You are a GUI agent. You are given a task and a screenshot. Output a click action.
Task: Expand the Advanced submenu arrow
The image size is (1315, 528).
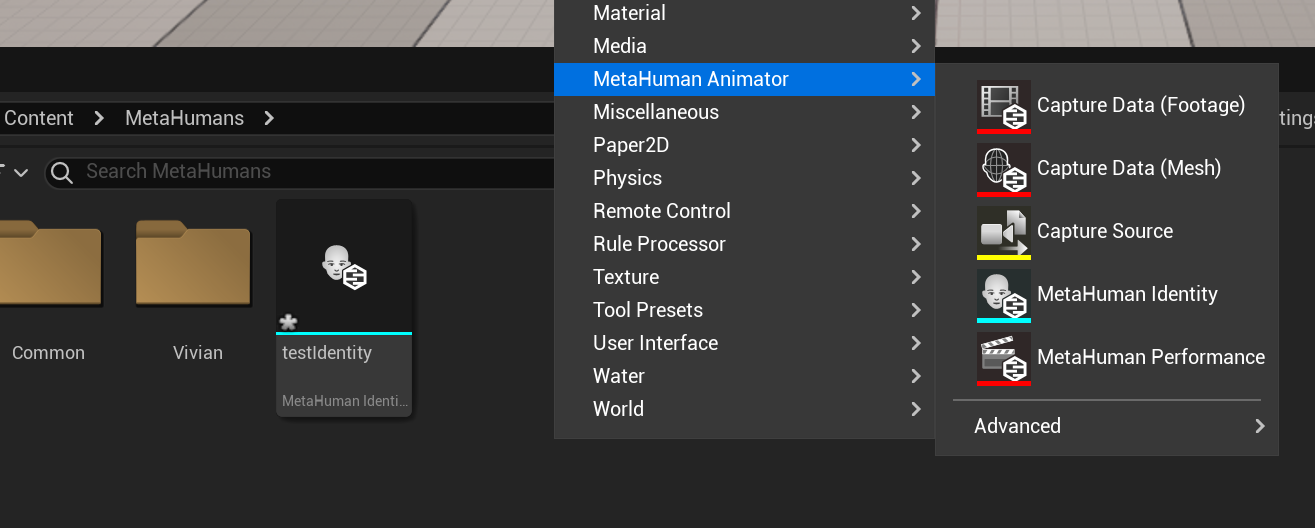coord(1260,427)
